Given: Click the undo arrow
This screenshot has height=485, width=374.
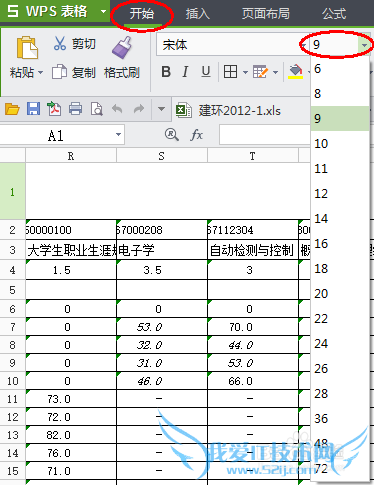Looking at the screenshot, I should tap(117, 109).
